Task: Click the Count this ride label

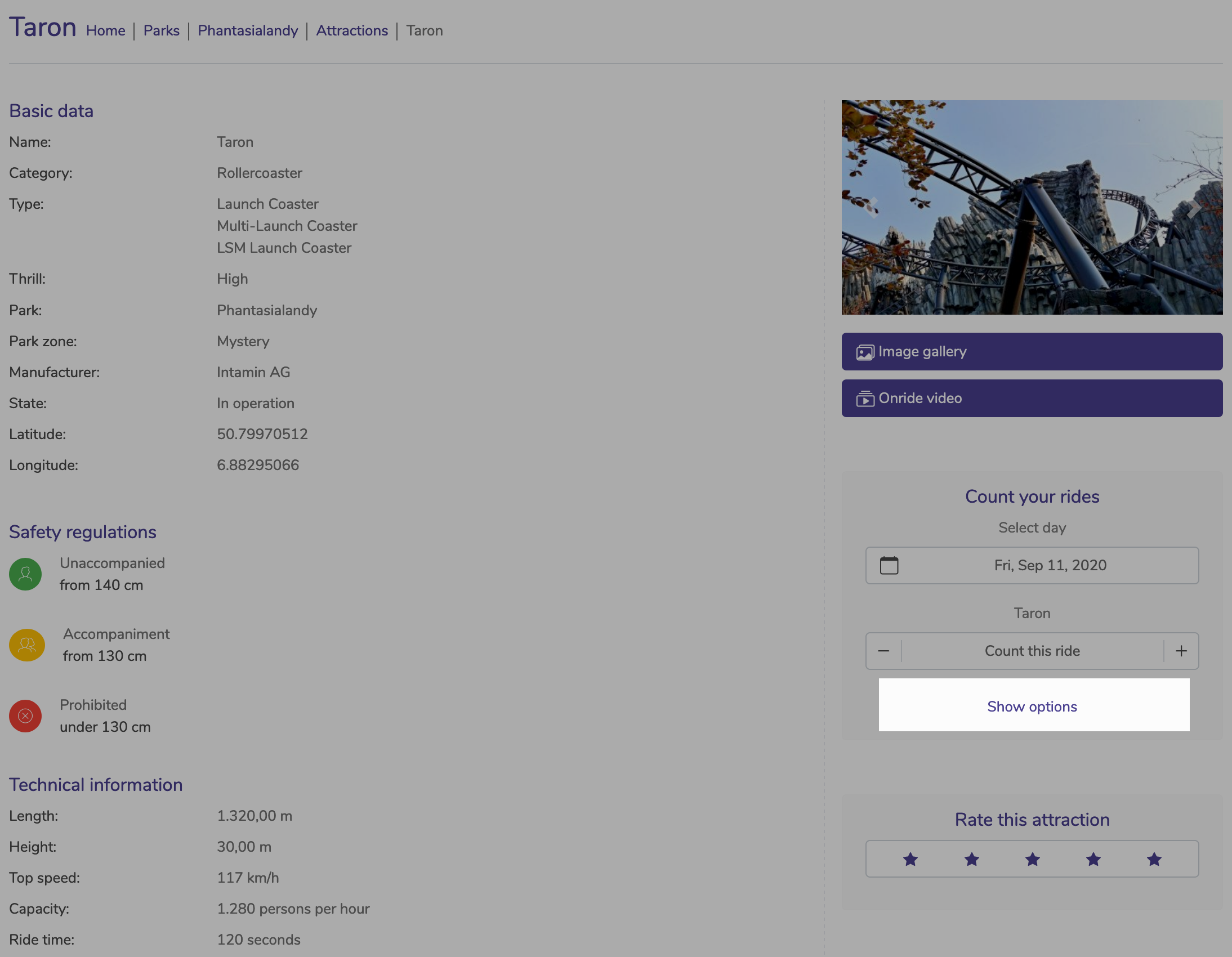Action: coord(1032,651)
